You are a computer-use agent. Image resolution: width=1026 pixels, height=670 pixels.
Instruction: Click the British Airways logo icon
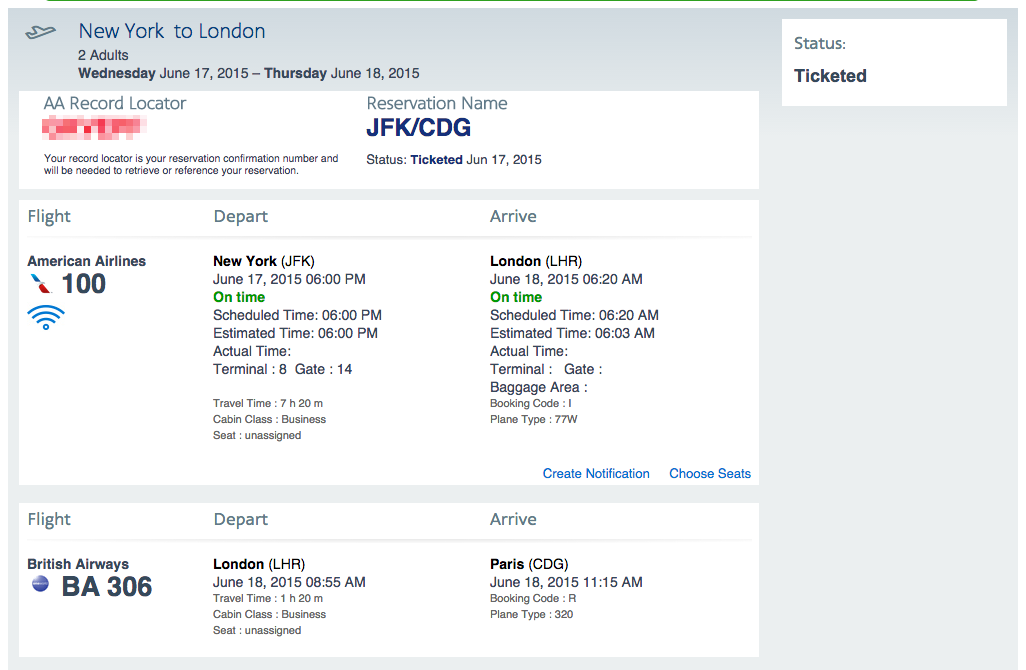point(41,584)
